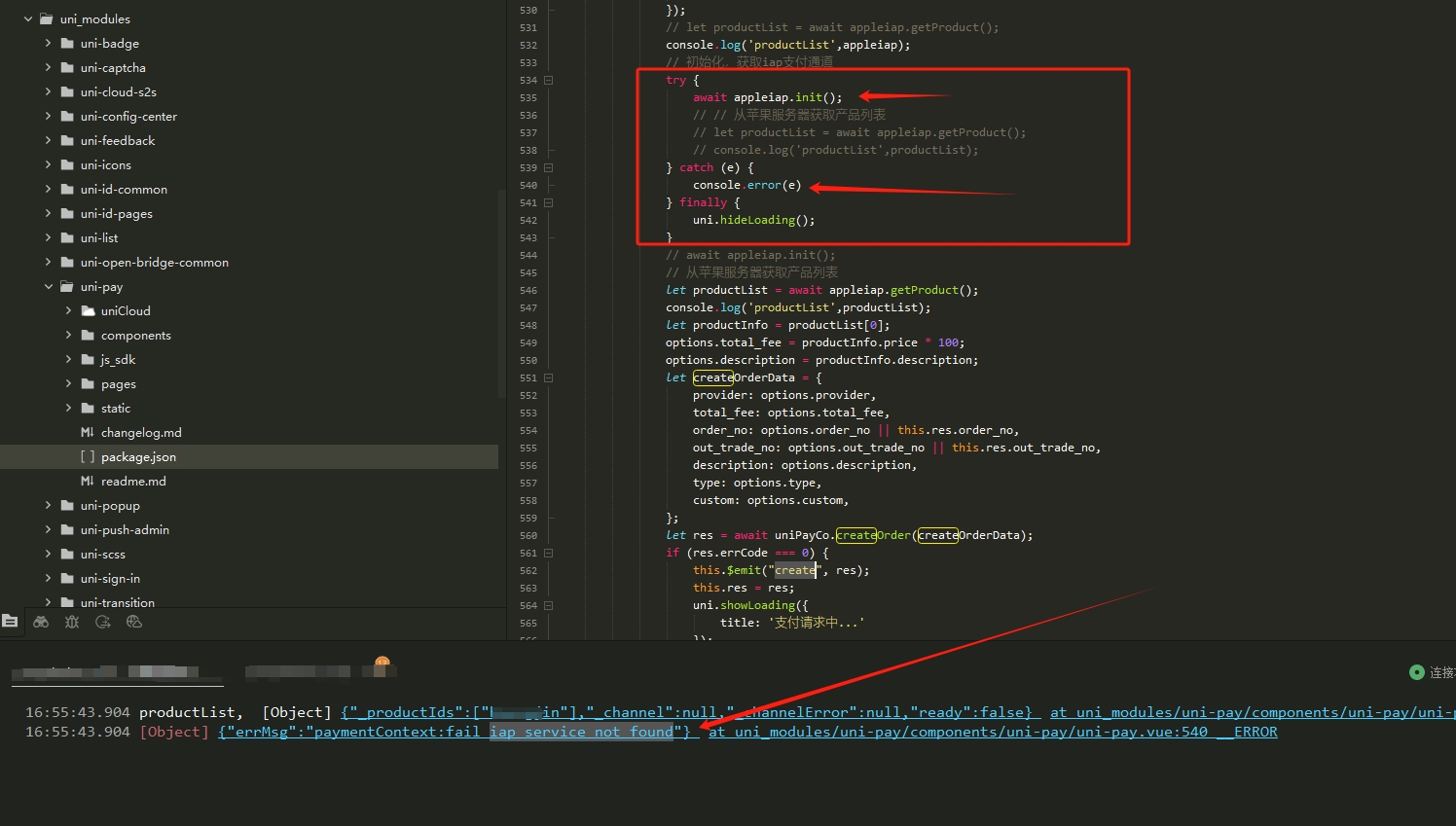The image size is (1456, 826).
Task: Select the uni-id-common folder
Action: [124, 189]
